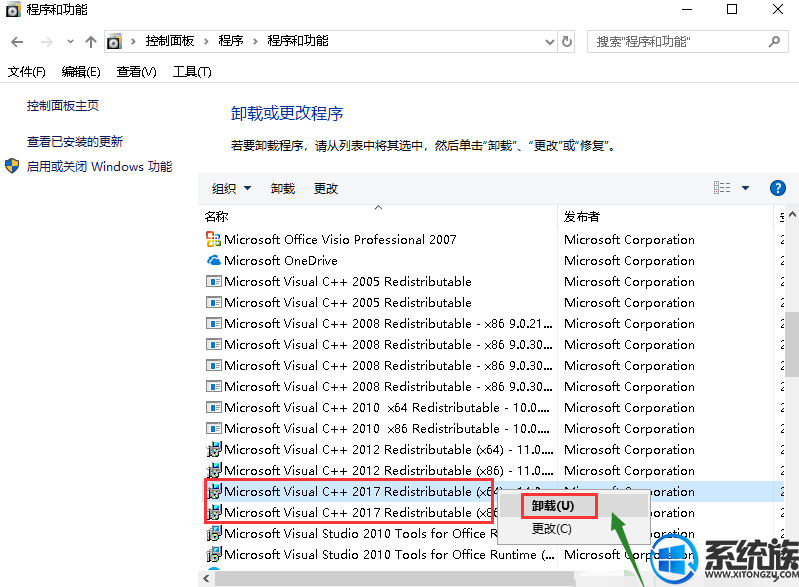This screenshot has height=587, width=799.
Task: Change the view layout icon
Action: [722, 188]
